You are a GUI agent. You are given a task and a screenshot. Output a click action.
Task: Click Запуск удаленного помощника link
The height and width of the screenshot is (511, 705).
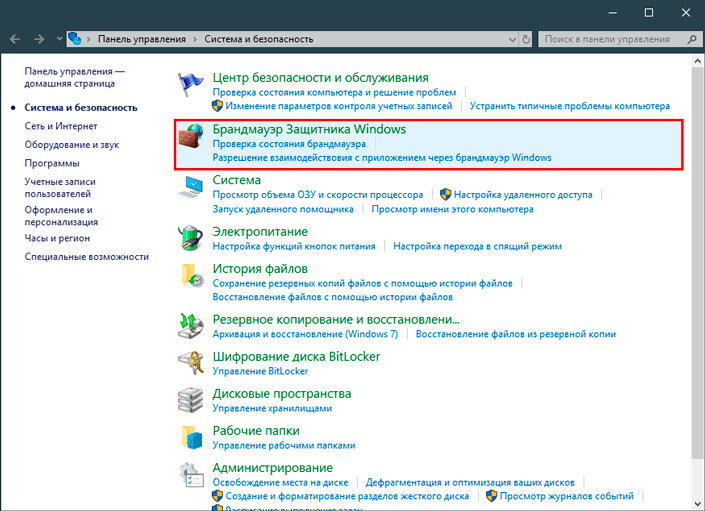pos(283,209)
